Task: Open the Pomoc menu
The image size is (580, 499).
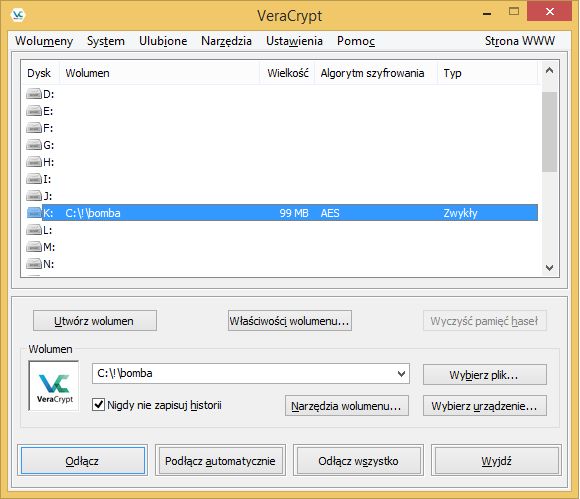Action: click(356, 41)
